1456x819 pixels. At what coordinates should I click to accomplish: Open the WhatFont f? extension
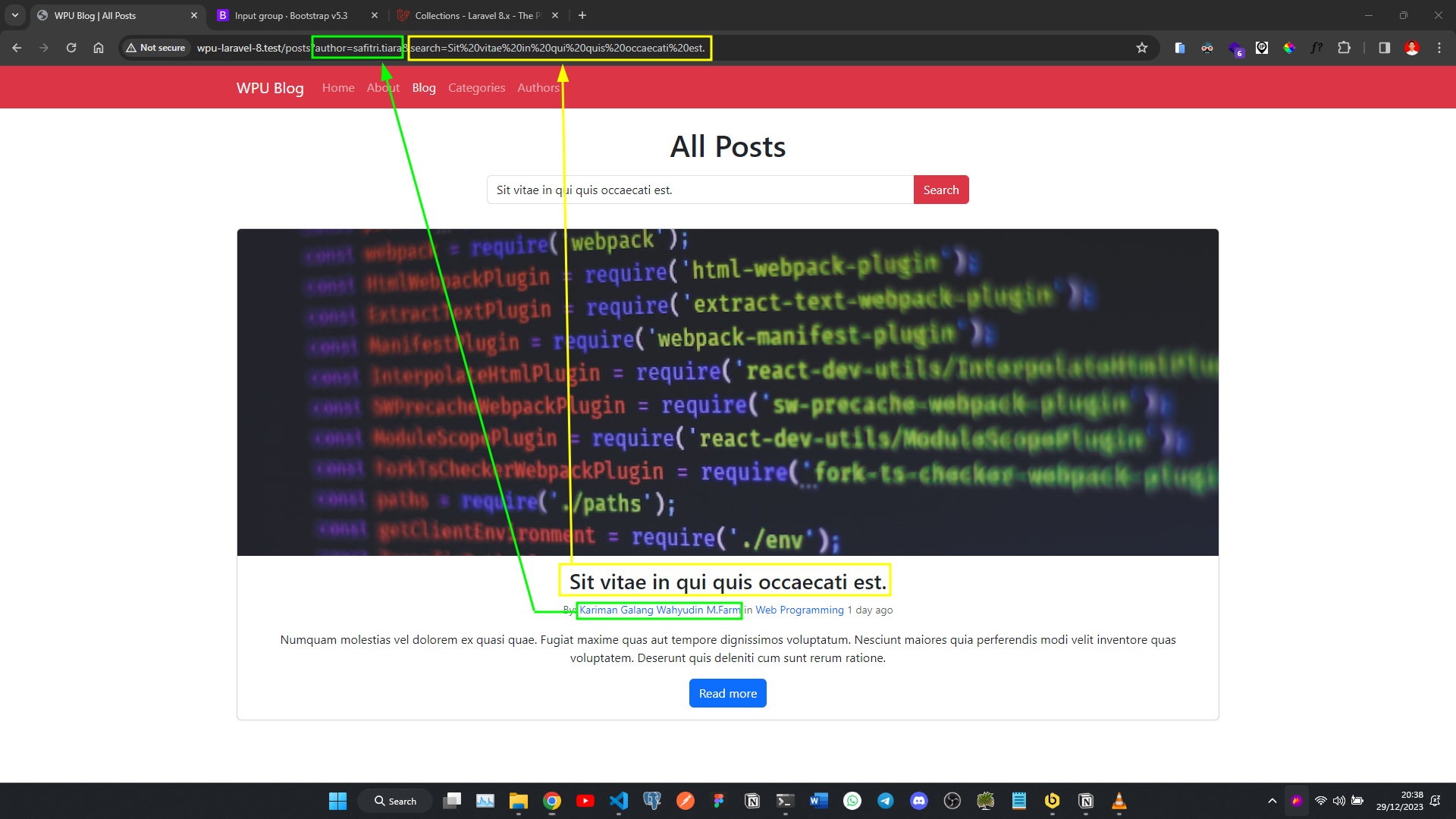1316,48
